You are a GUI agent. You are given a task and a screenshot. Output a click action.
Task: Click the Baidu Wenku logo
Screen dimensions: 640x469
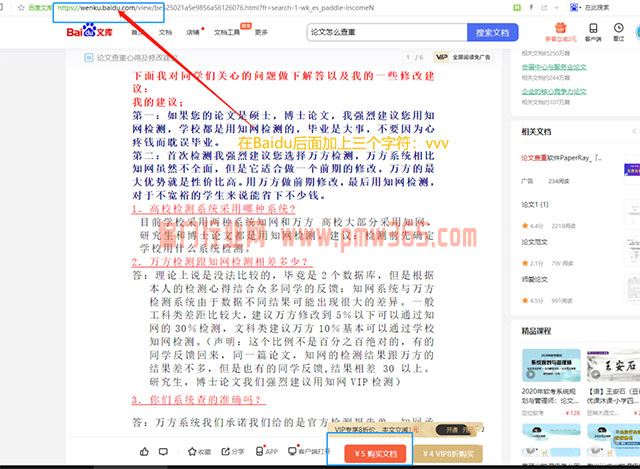pyautogui.click(x=89, y=31)
